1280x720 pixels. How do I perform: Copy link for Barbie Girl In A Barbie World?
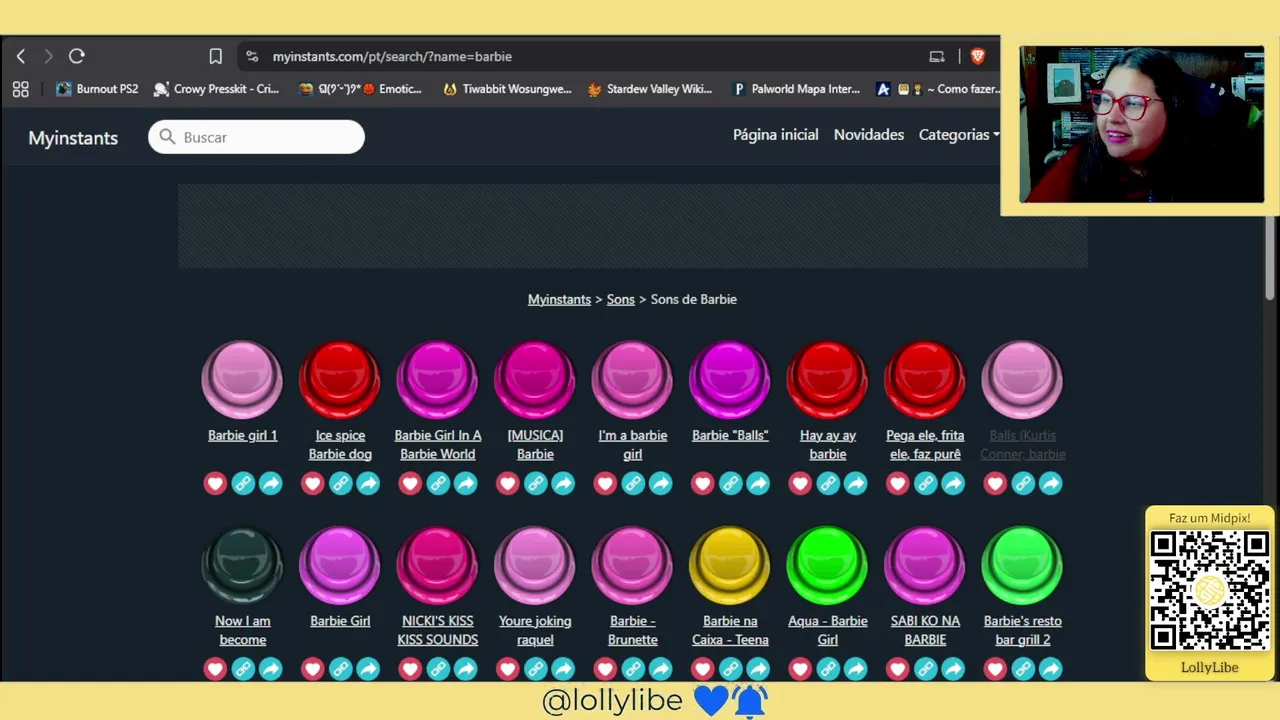[438, 484]
